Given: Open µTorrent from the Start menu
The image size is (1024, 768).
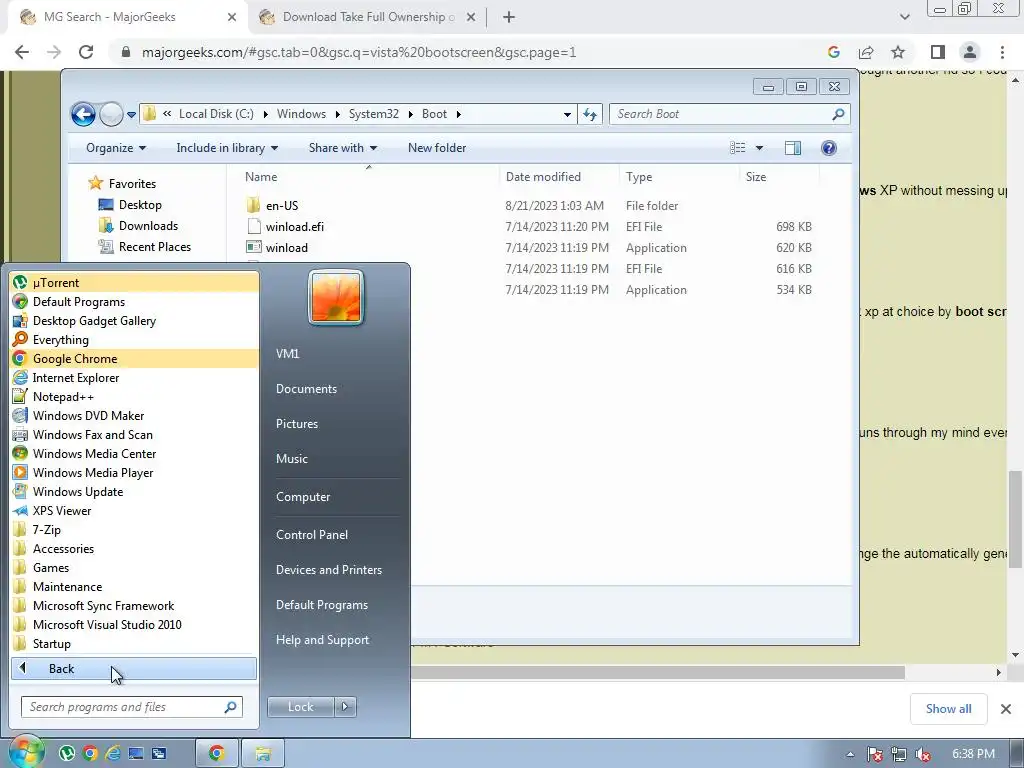Looking at the screenshot, I should pyautogui.click(x=135, y=283).
